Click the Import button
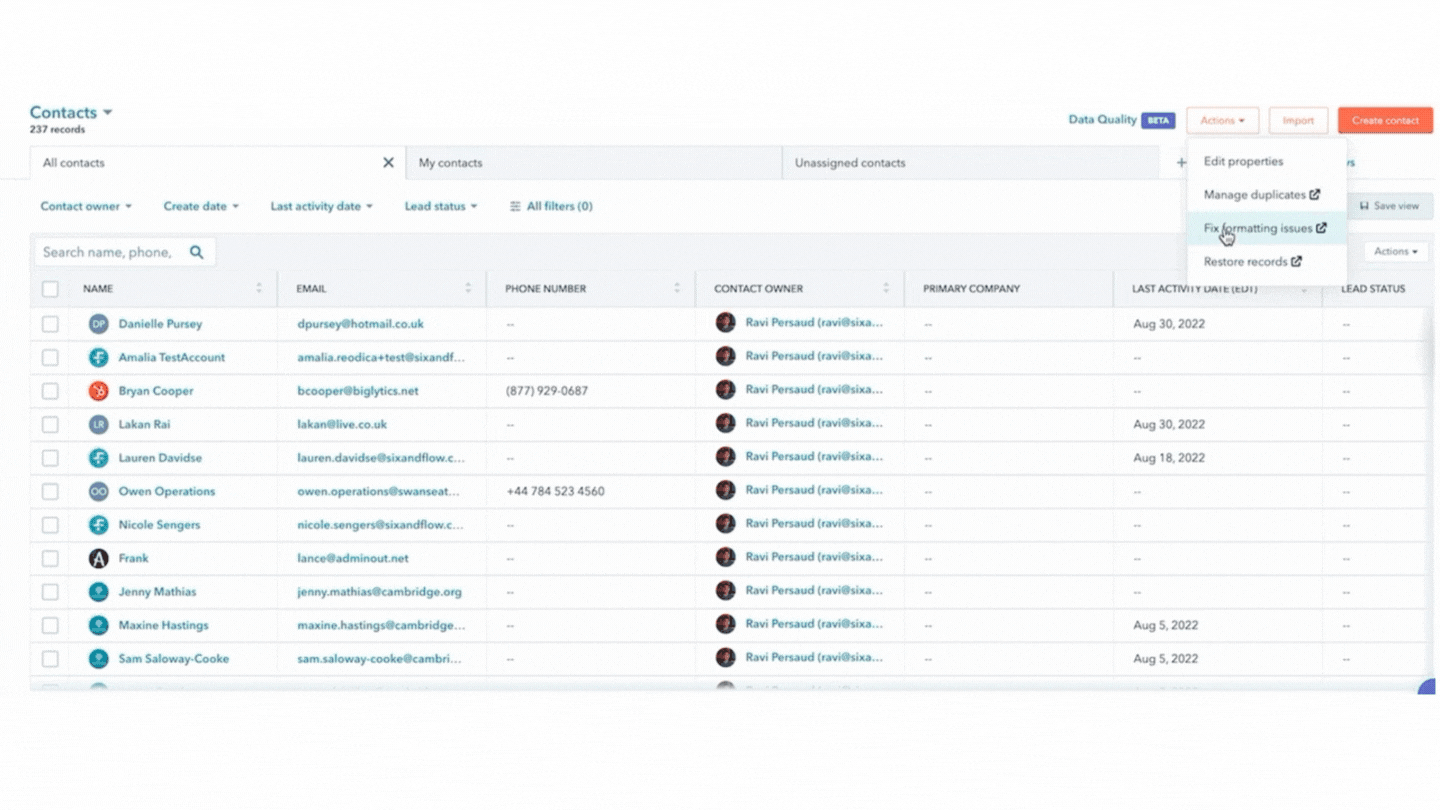1440x810 pixels. [x=1298, y=120]
